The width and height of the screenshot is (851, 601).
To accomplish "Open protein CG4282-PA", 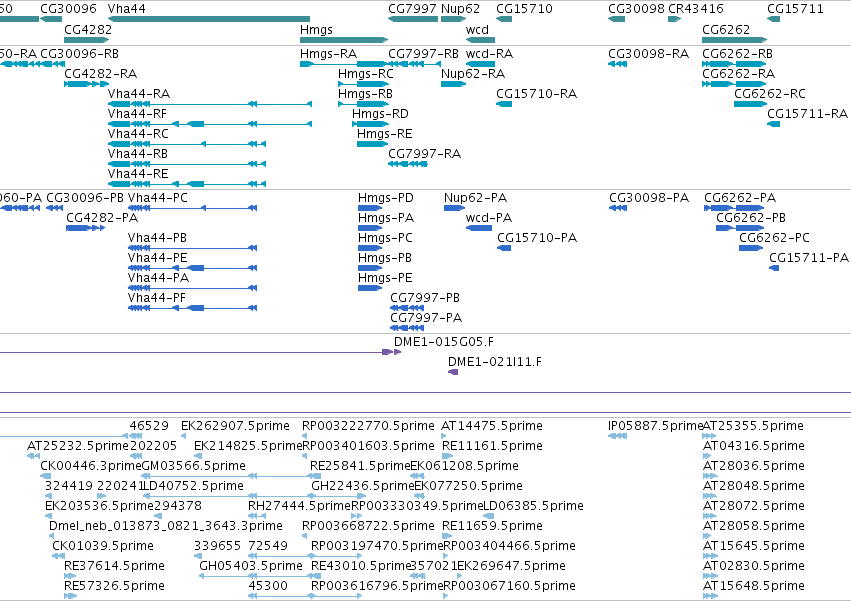I will pos(85,228).
